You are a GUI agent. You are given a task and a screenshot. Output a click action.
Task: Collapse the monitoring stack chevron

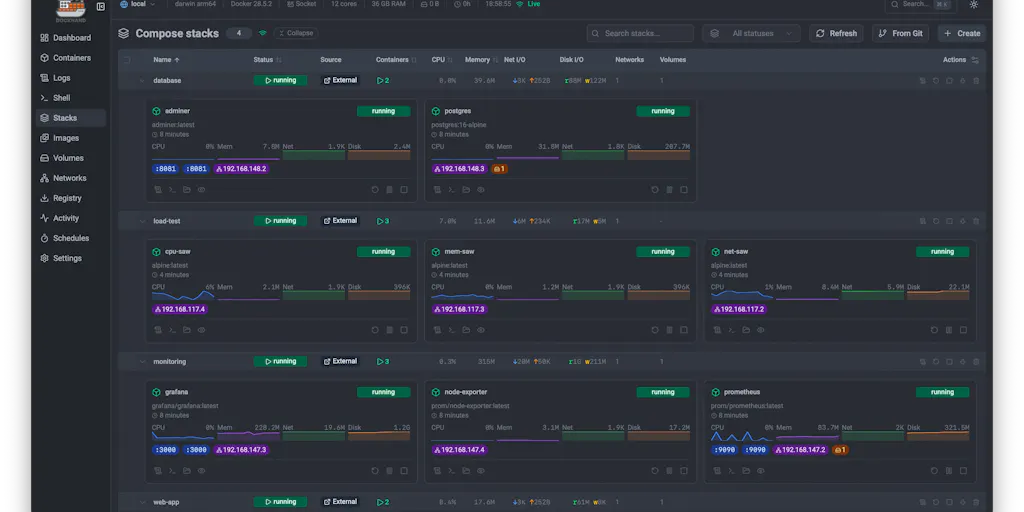pyautogui.click(x=142, y=362)
